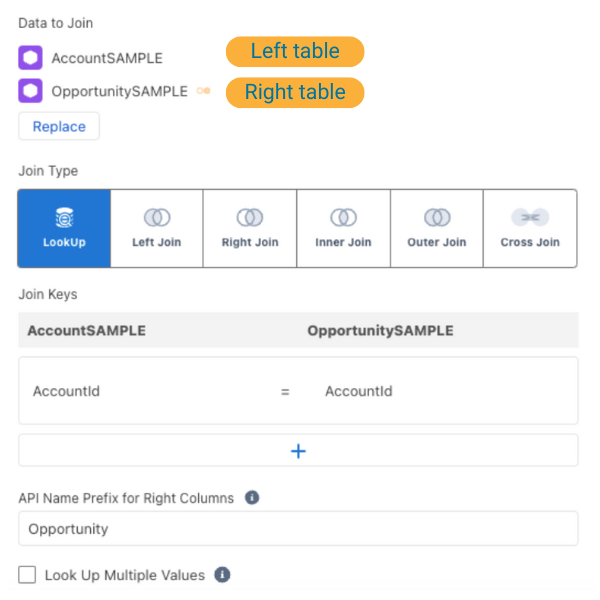Add a new join key row
The image size is (600, 600).
(x=298, y=450)
